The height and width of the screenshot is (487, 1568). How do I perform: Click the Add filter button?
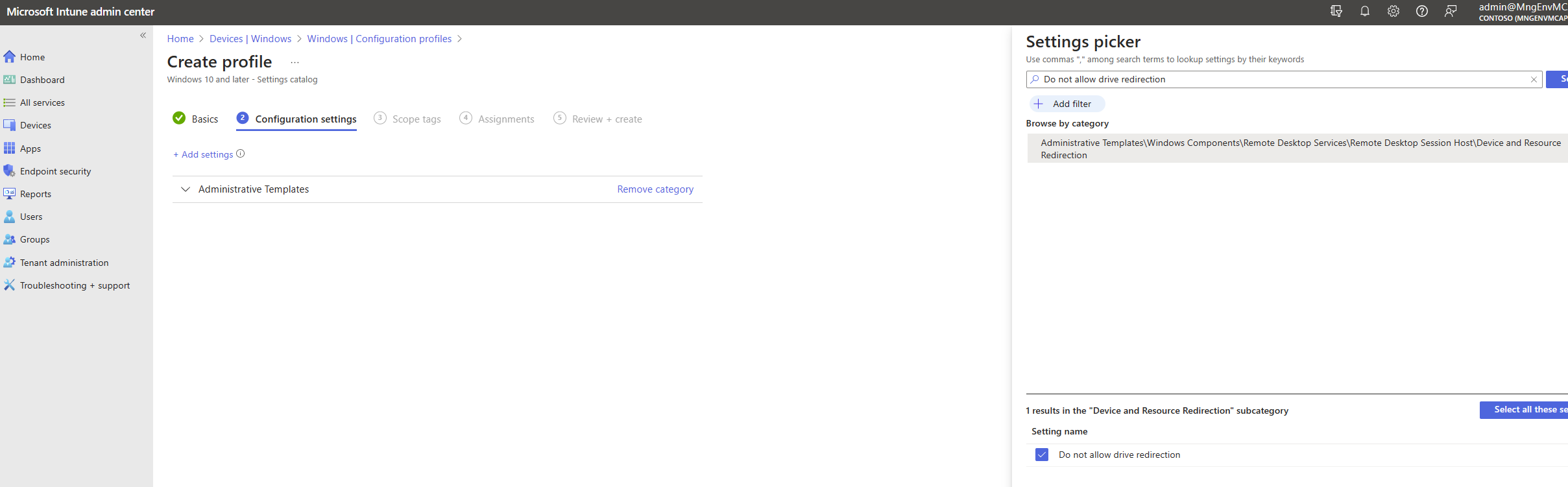pyautogui.click(x=1067, y=104)
